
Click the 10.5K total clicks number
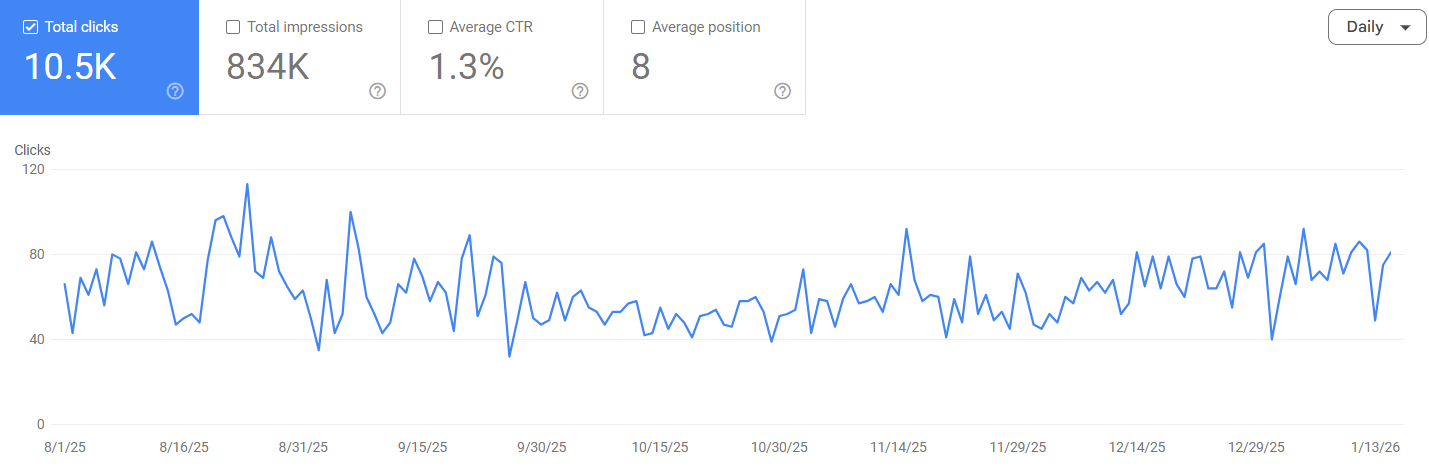pos(70,67)
